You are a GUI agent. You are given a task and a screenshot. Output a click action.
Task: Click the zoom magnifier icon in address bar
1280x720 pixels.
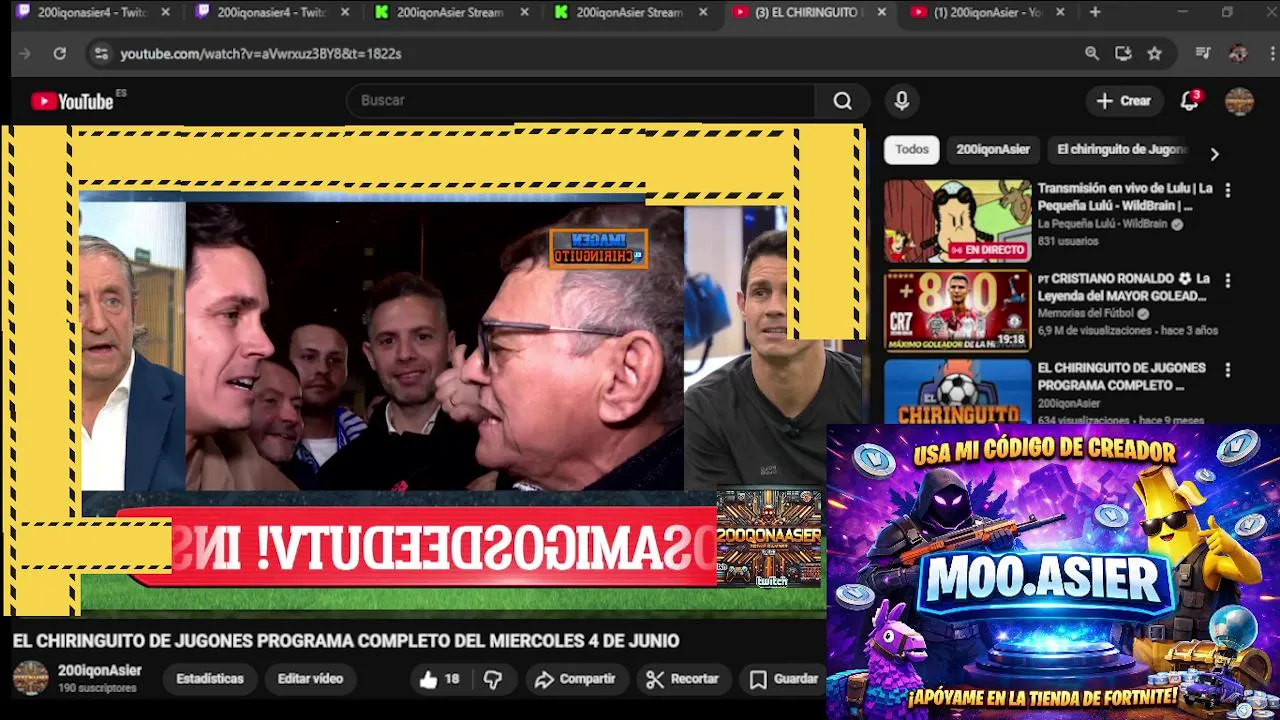(x=1092, y=54)
